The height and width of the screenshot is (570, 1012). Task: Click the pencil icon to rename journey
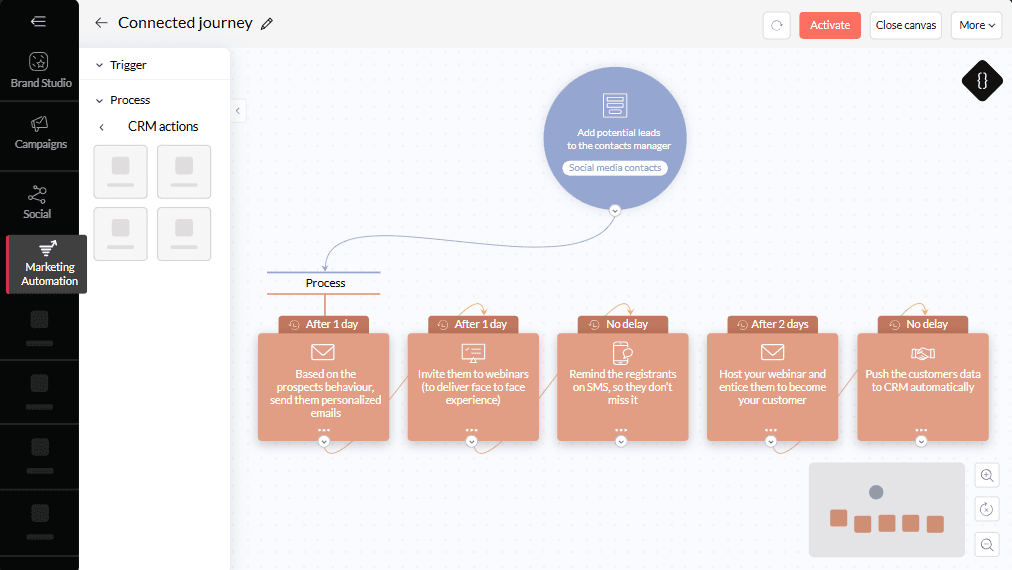pyautogui.click(x=267, y=24)
